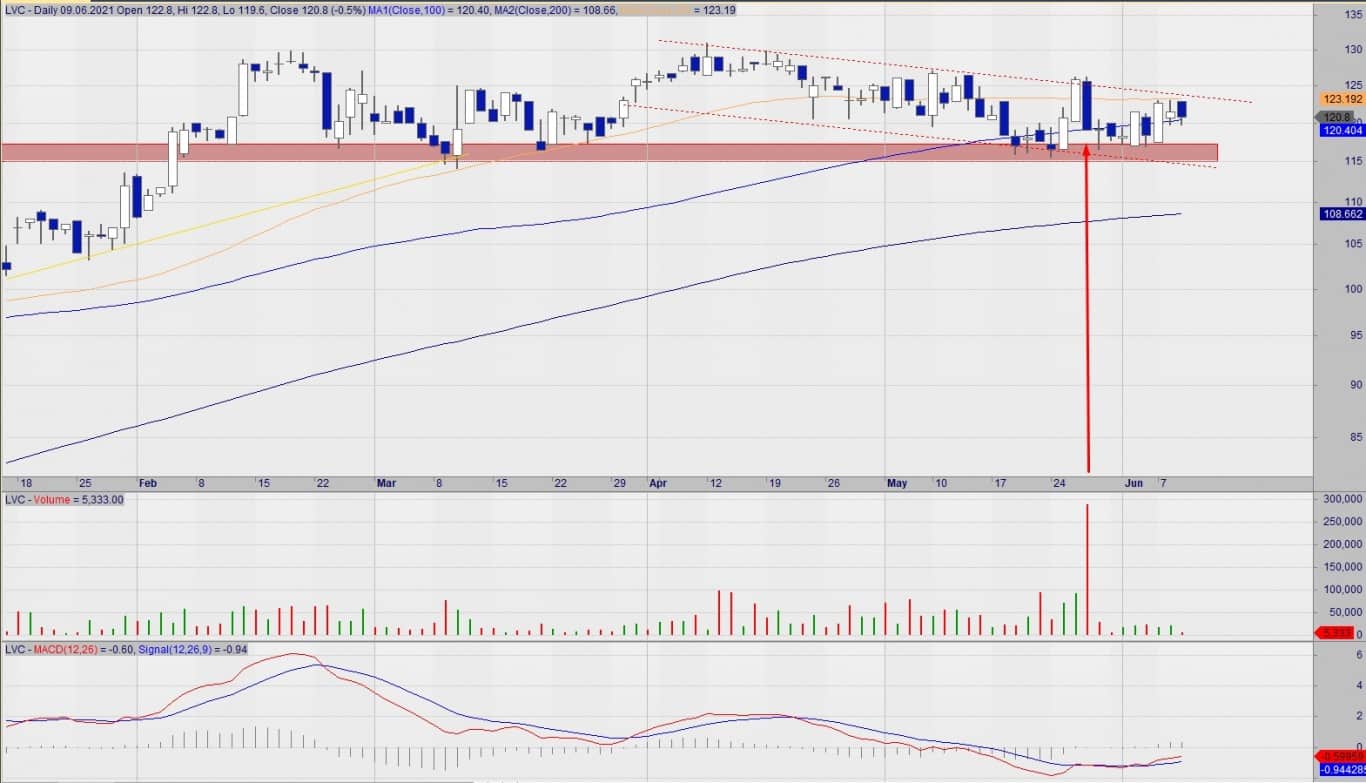Click the Apr label on date axis

click(x=658, y=483)
